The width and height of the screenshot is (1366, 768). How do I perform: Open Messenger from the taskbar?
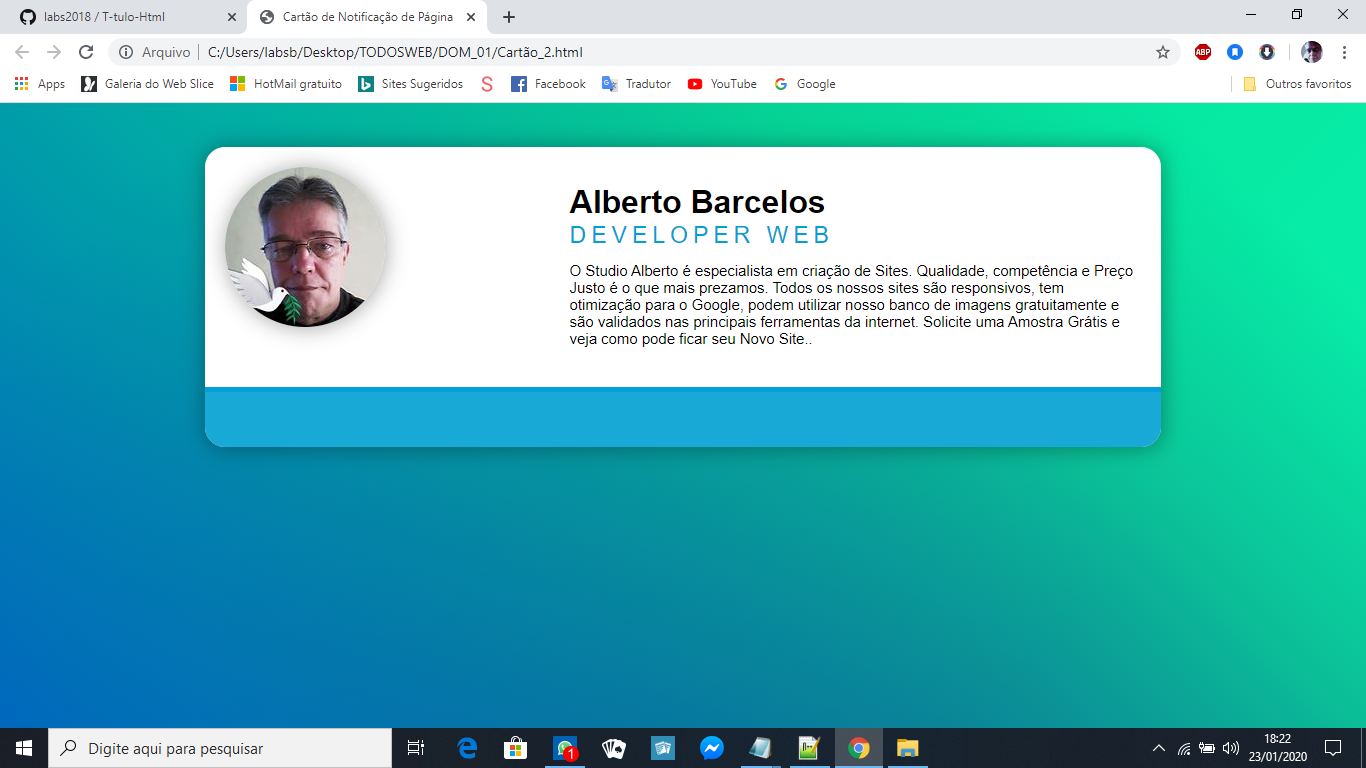click(712, 748)
